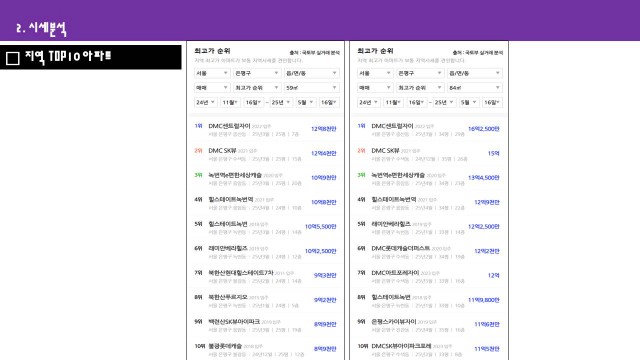Open the 84㎡ area size dropdown
The height and width of the screenshot is (360, 640).
coord(475,88)
